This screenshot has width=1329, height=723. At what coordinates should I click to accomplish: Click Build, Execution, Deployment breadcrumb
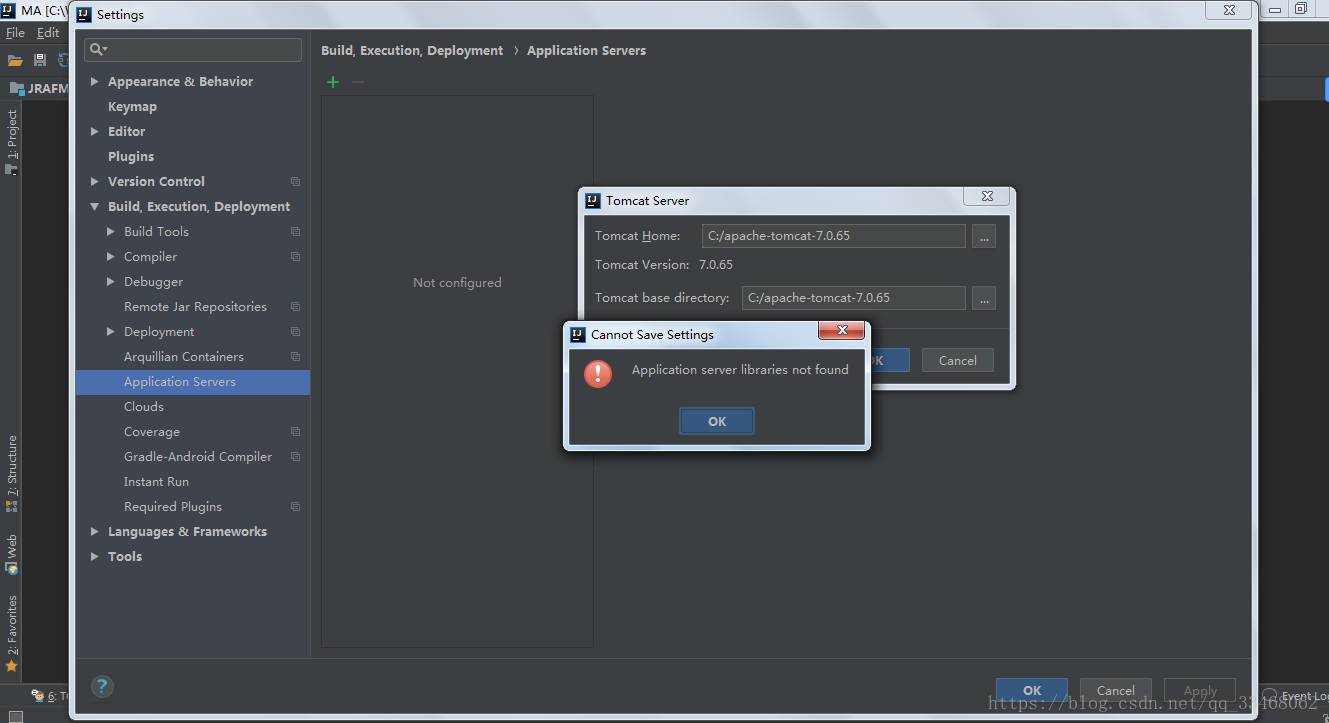click(x=412, y=50)
